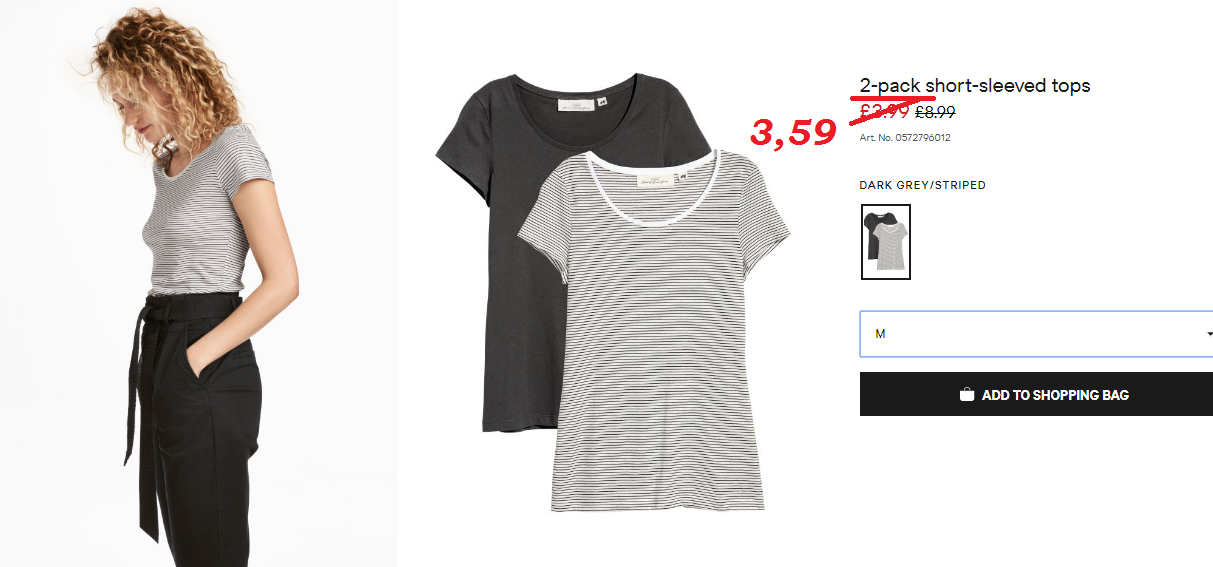This screenshot has height=567, width=1213.
Task: Click the 2-pack short-sleeved tops title
Action: click(x=975, y=86)
